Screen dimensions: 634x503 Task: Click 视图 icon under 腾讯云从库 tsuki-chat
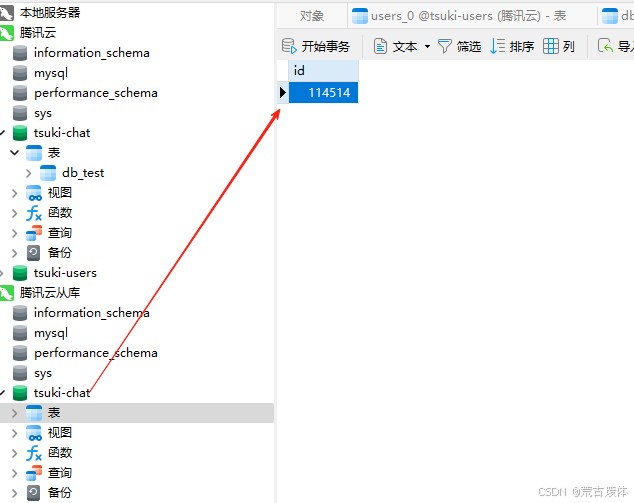click(34, 433)
